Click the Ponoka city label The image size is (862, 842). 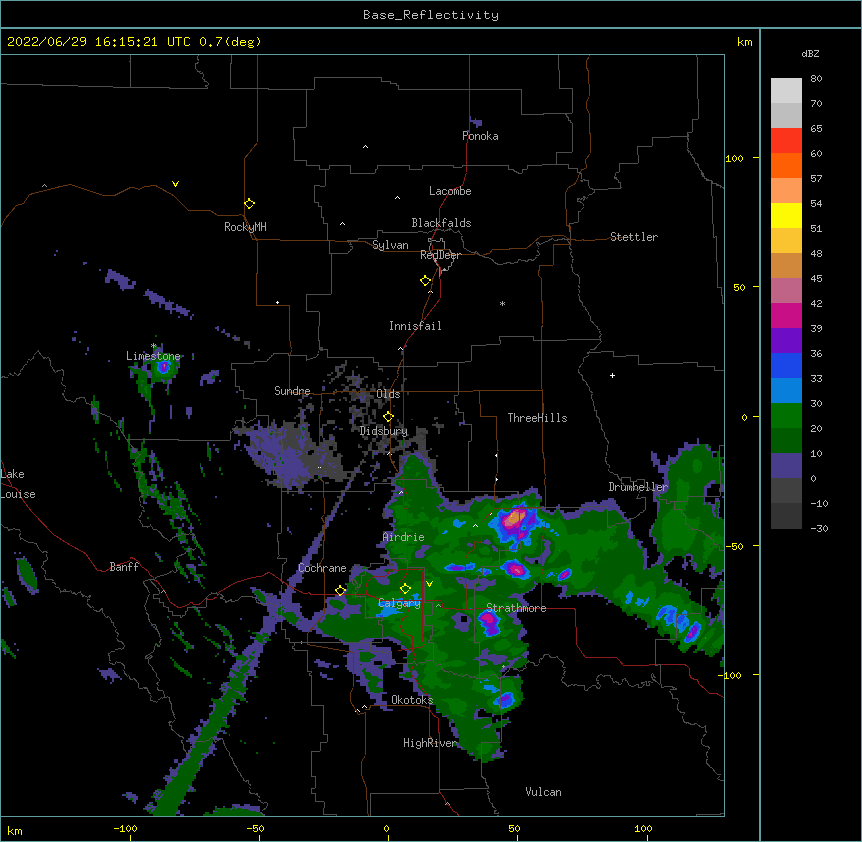point(480,136)
